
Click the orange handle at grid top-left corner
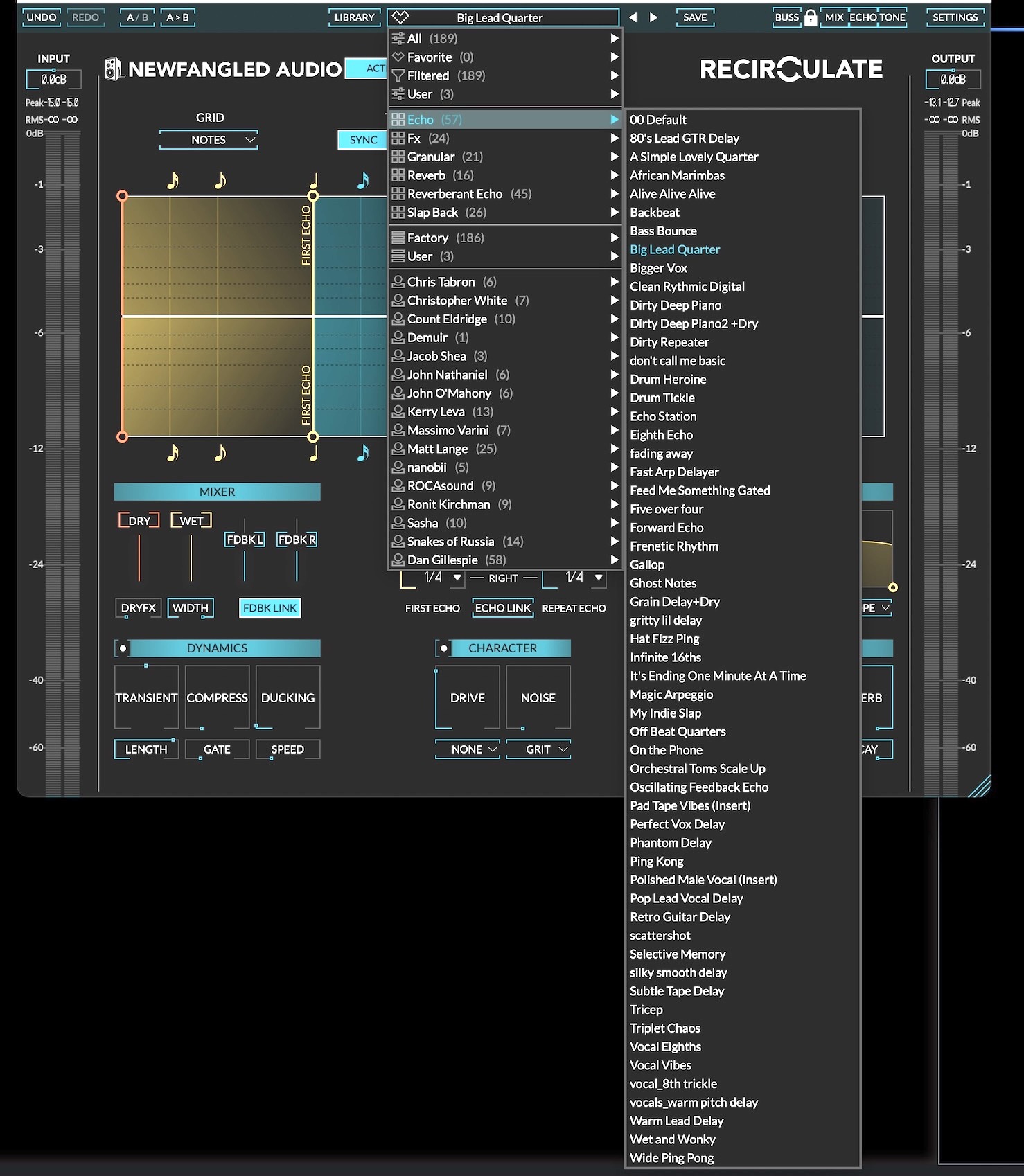(x=123, y=196)
